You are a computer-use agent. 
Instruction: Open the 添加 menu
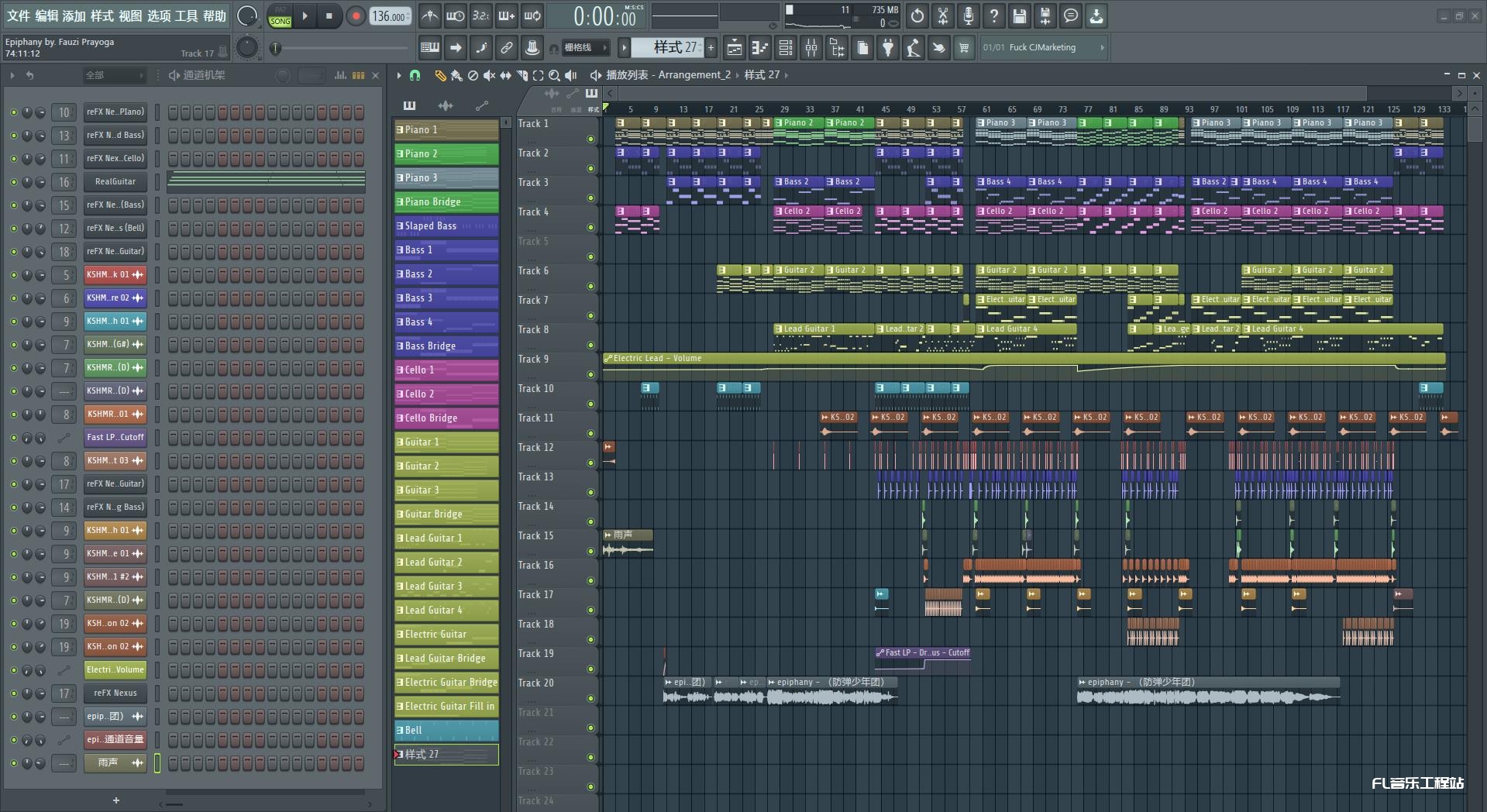(x=74, y=15)
